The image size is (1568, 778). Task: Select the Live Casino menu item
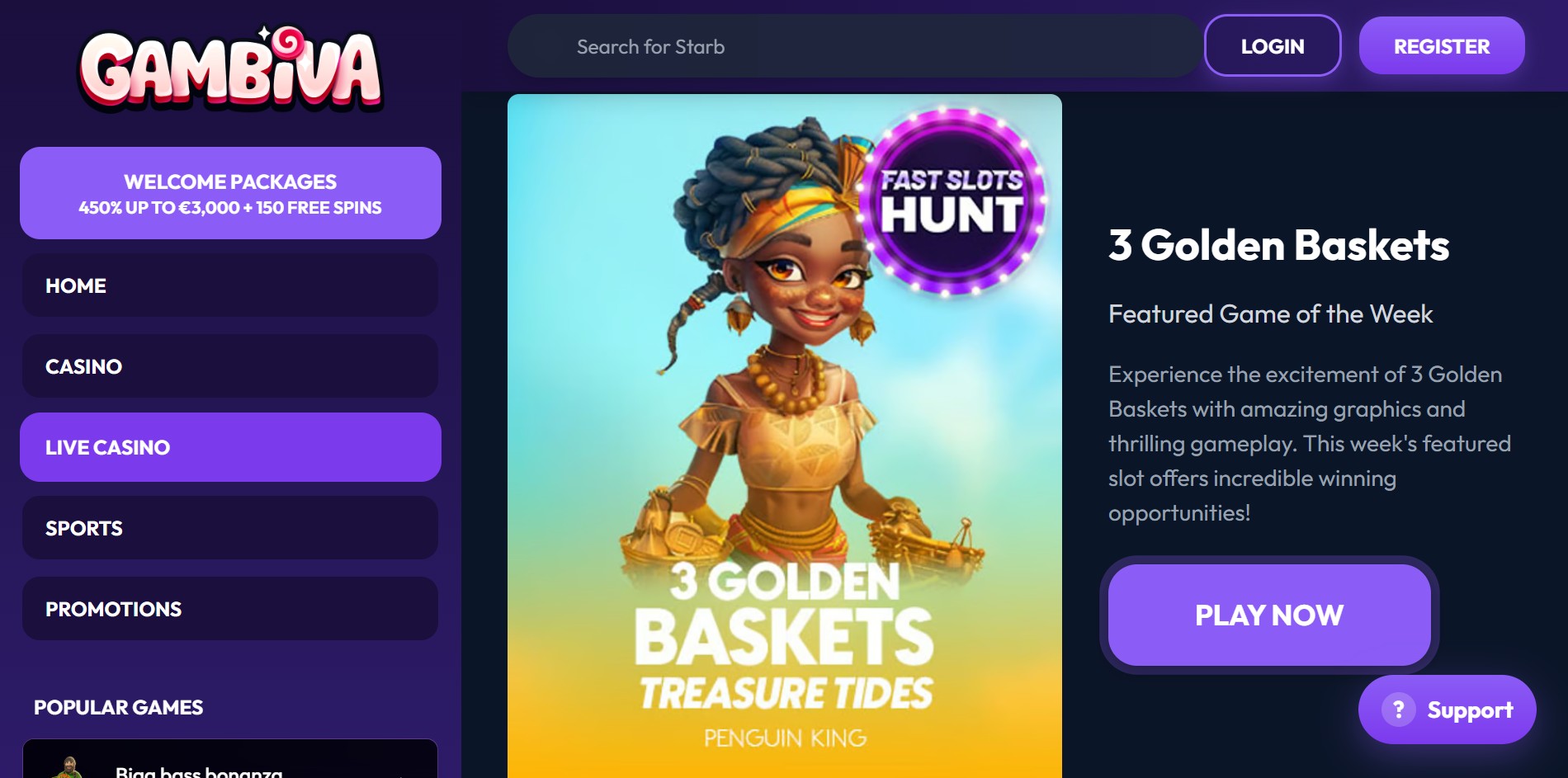[230, 447]
